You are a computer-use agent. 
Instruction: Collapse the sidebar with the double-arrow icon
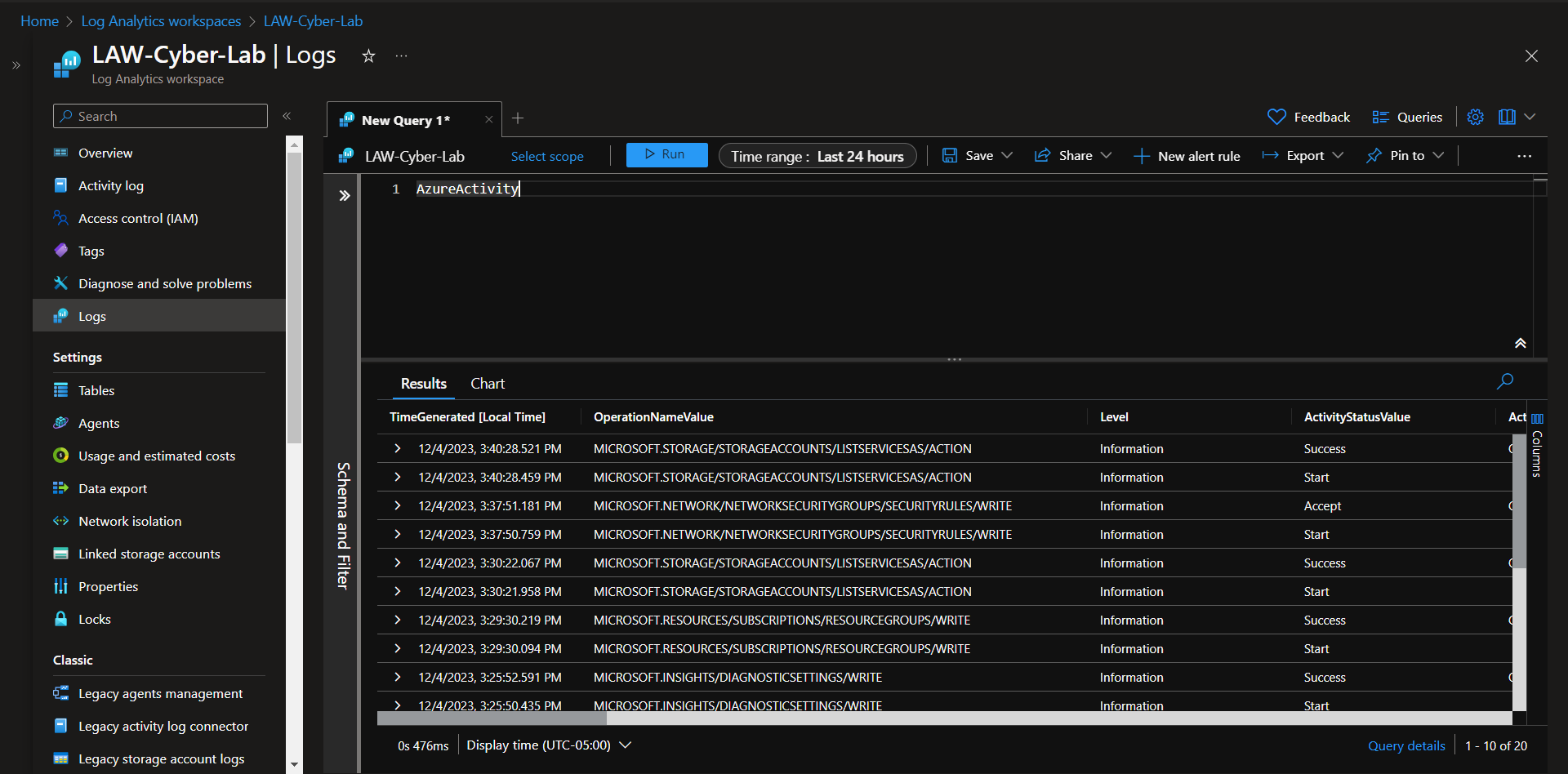click(287, 116)
